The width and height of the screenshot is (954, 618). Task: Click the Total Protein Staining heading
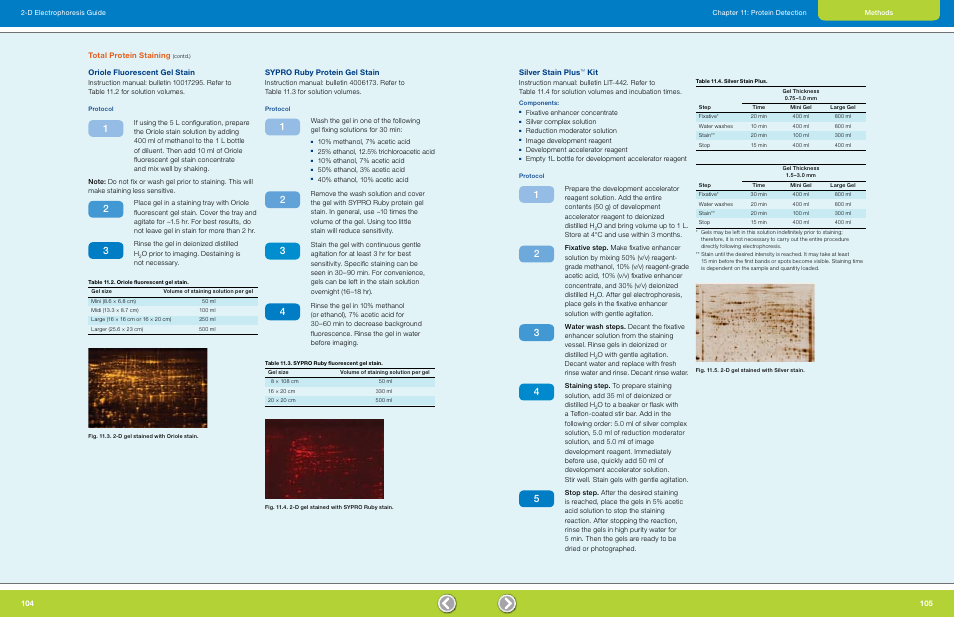pyautogui.click(x=129, y=55)
